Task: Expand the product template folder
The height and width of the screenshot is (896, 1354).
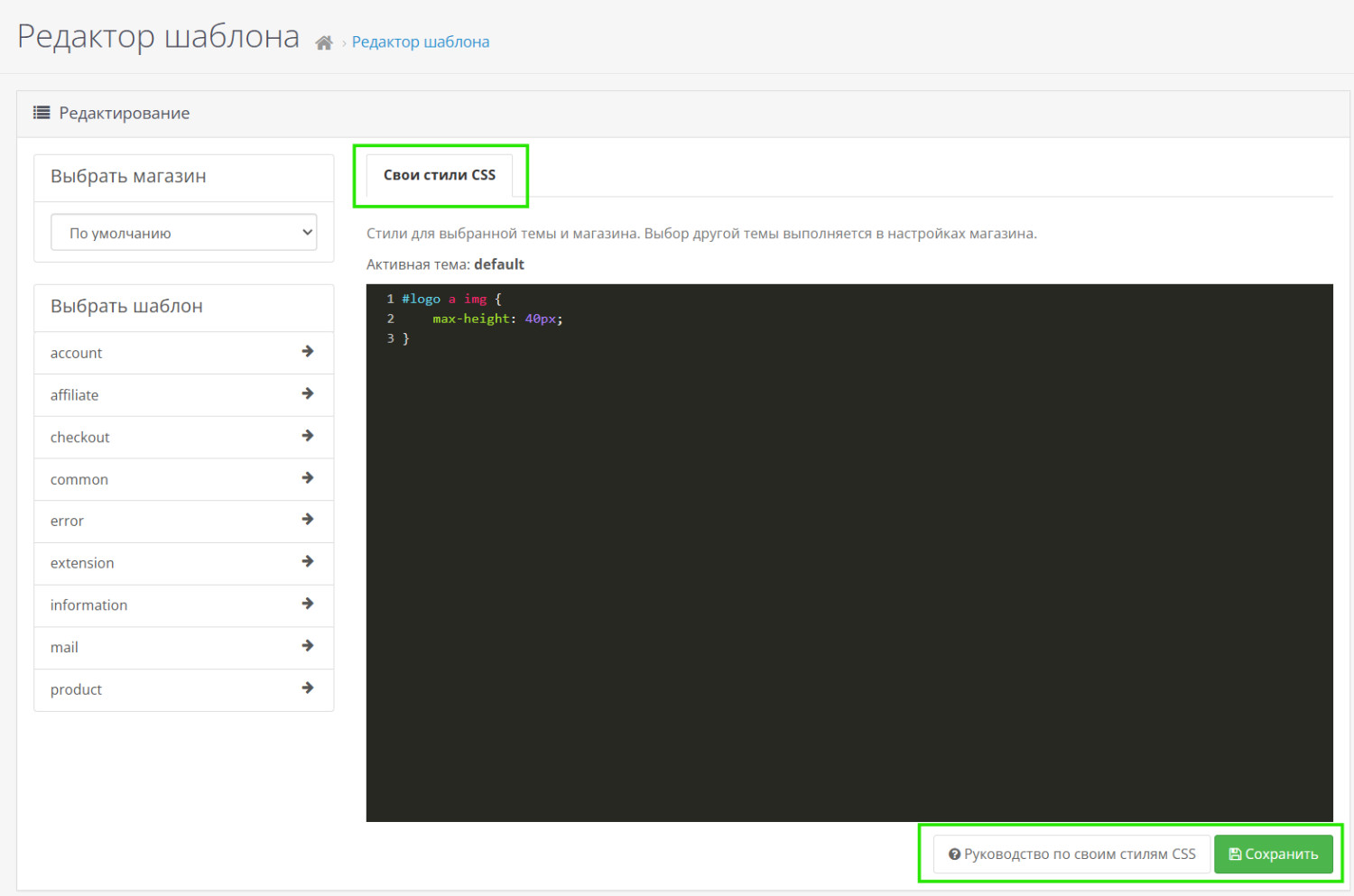Action: point(184,689)
